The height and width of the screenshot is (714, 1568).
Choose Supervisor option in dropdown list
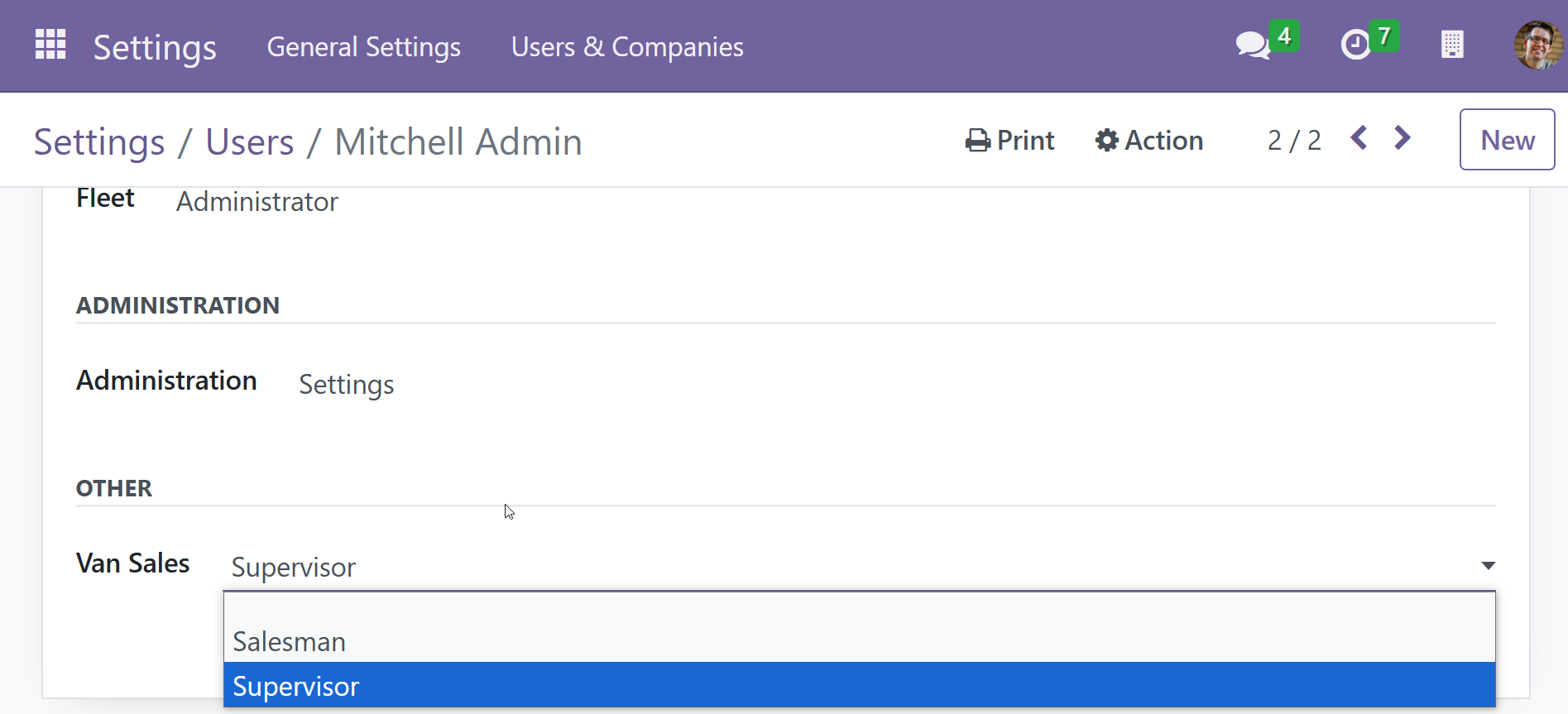(296, 686)
